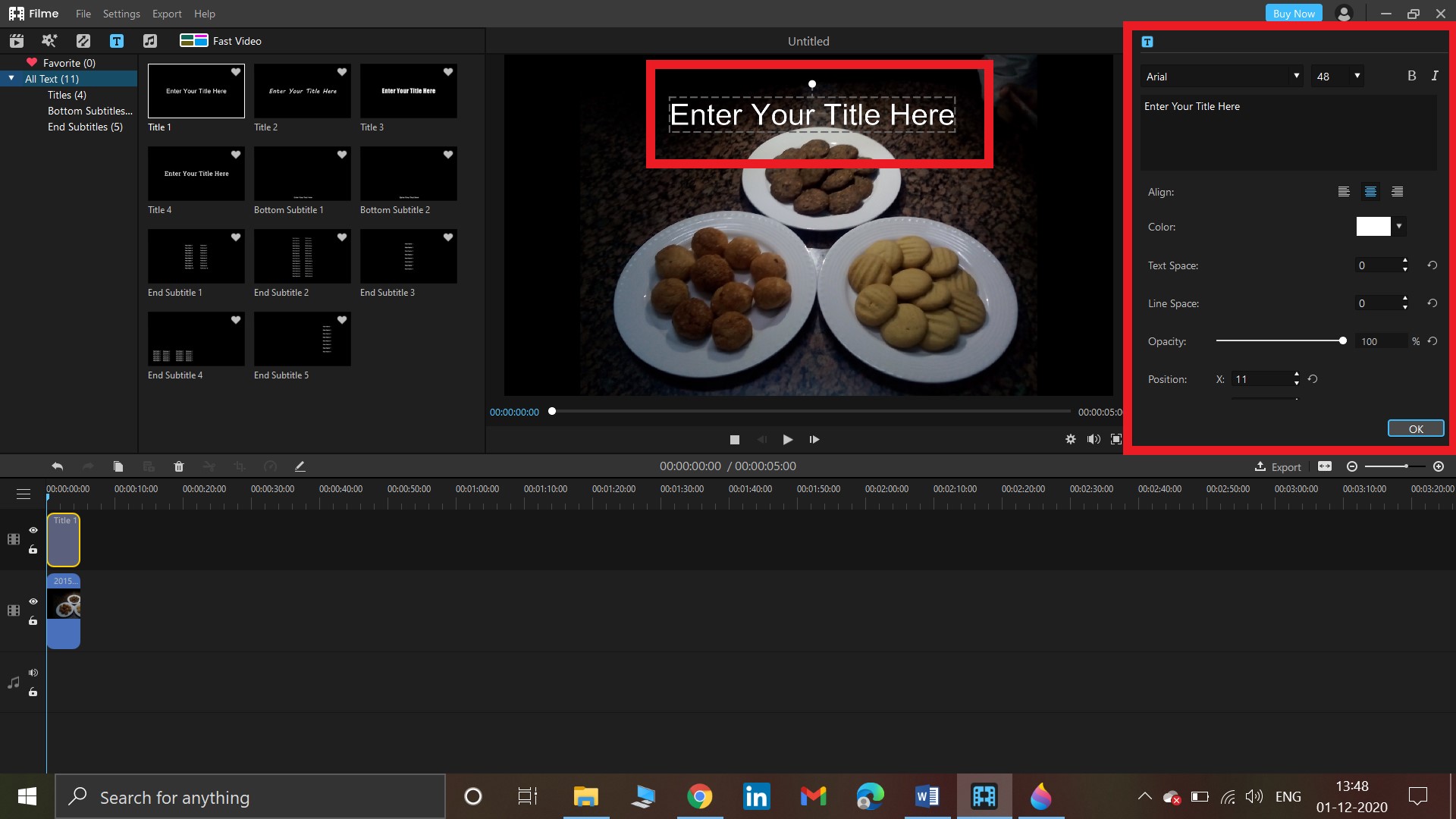The image size is (1456, 819).
Task: Select Settings menu in menu bar
Action: (118, 13)
